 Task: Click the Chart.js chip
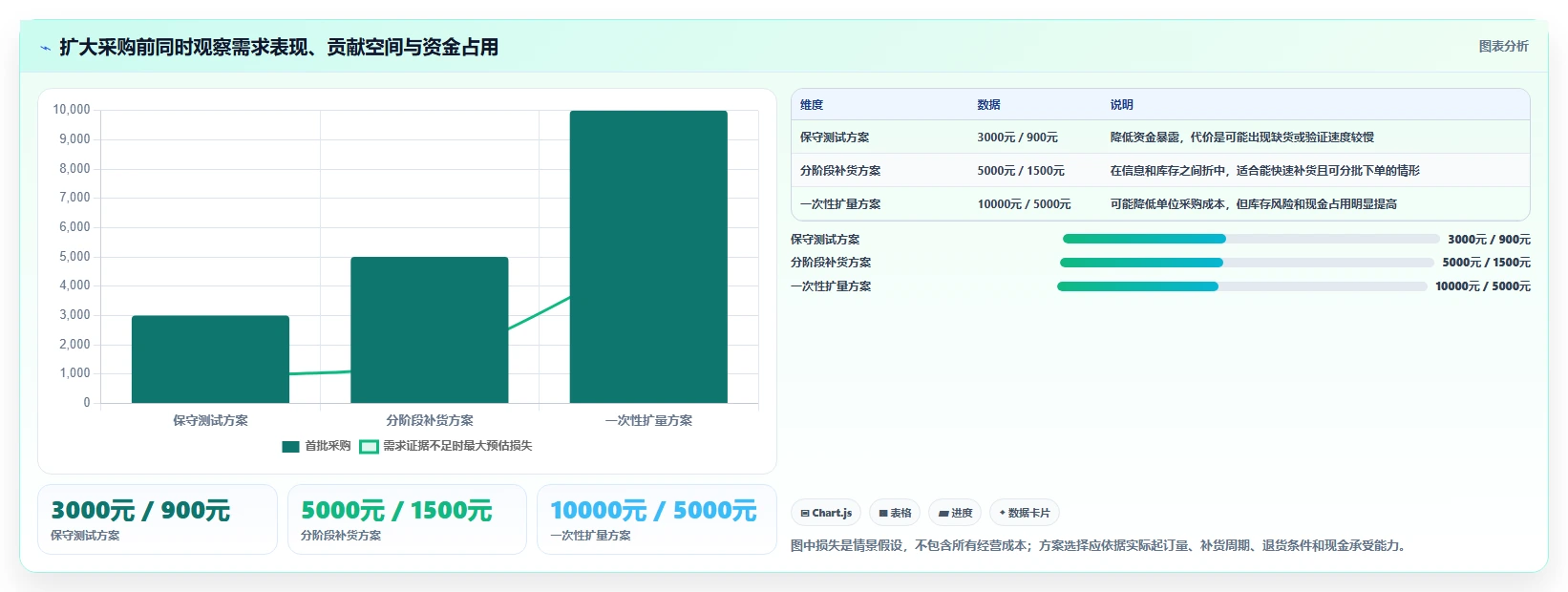tap(826, 513)
